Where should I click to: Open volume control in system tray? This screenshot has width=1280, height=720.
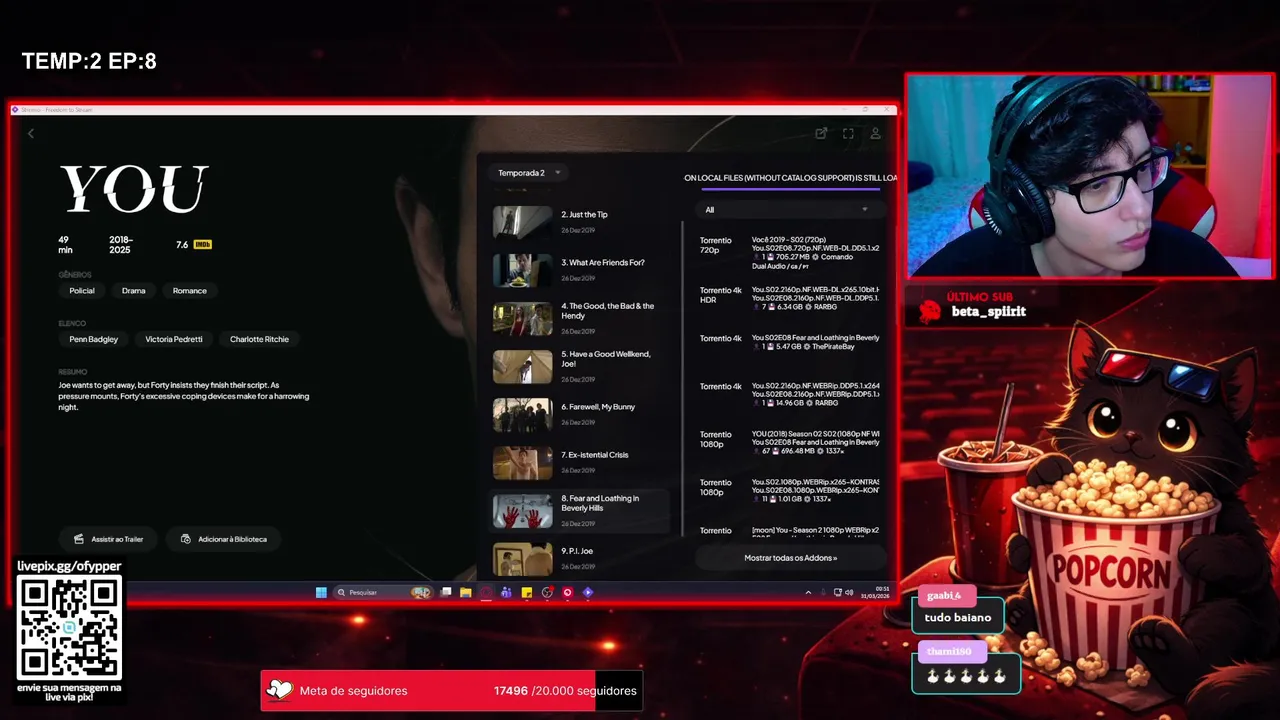point(849,592)
